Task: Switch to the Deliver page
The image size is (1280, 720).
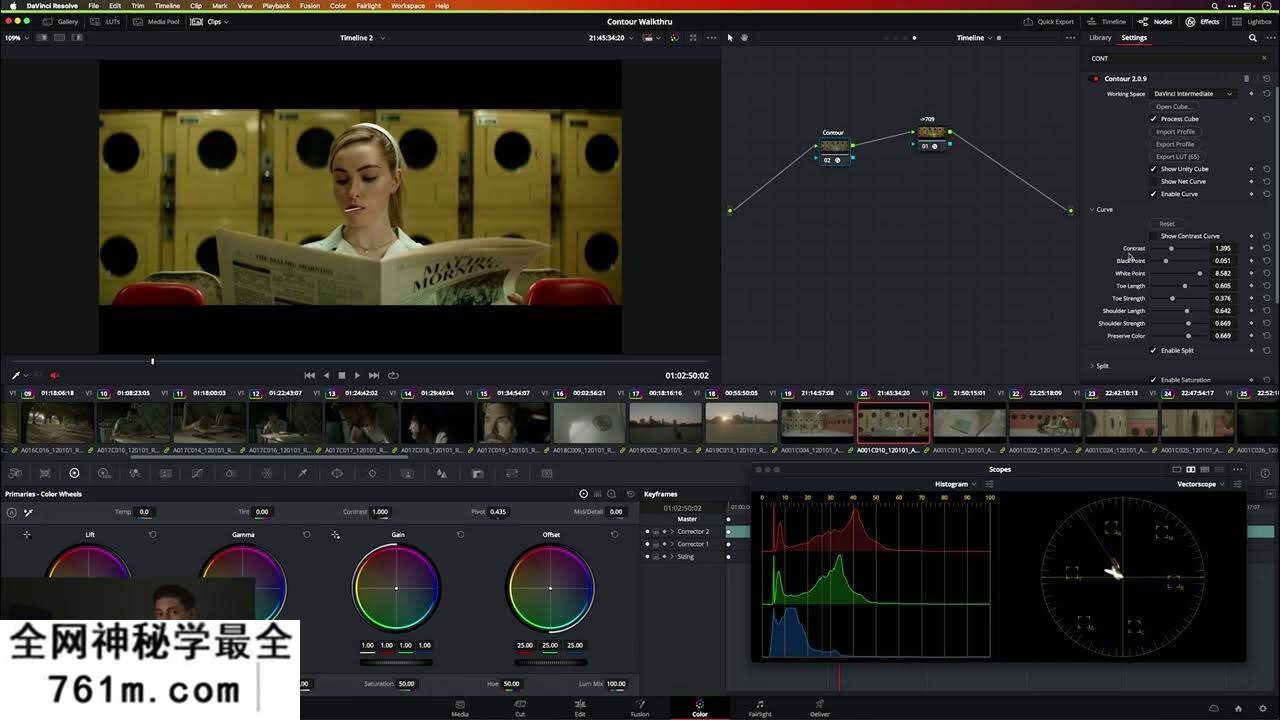Action: click(820, 708)
